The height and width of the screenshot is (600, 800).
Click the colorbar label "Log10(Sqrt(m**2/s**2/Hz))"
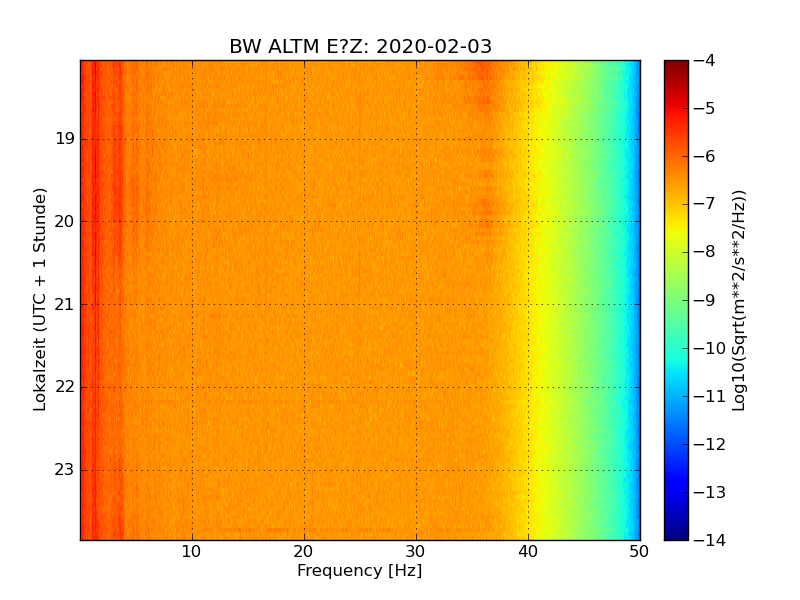coord(738,301)
